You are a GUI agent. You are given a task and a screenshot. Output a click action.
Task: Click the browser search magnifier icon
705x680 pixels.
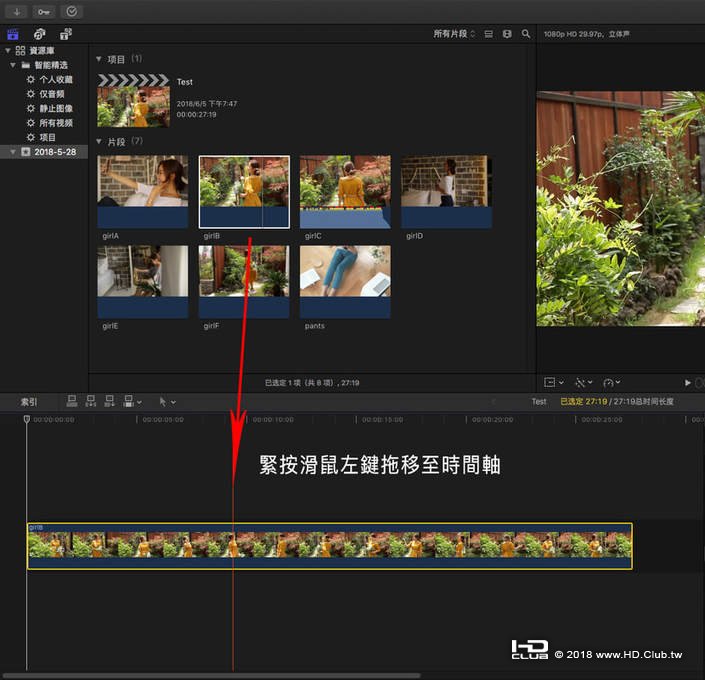(526, 34)
